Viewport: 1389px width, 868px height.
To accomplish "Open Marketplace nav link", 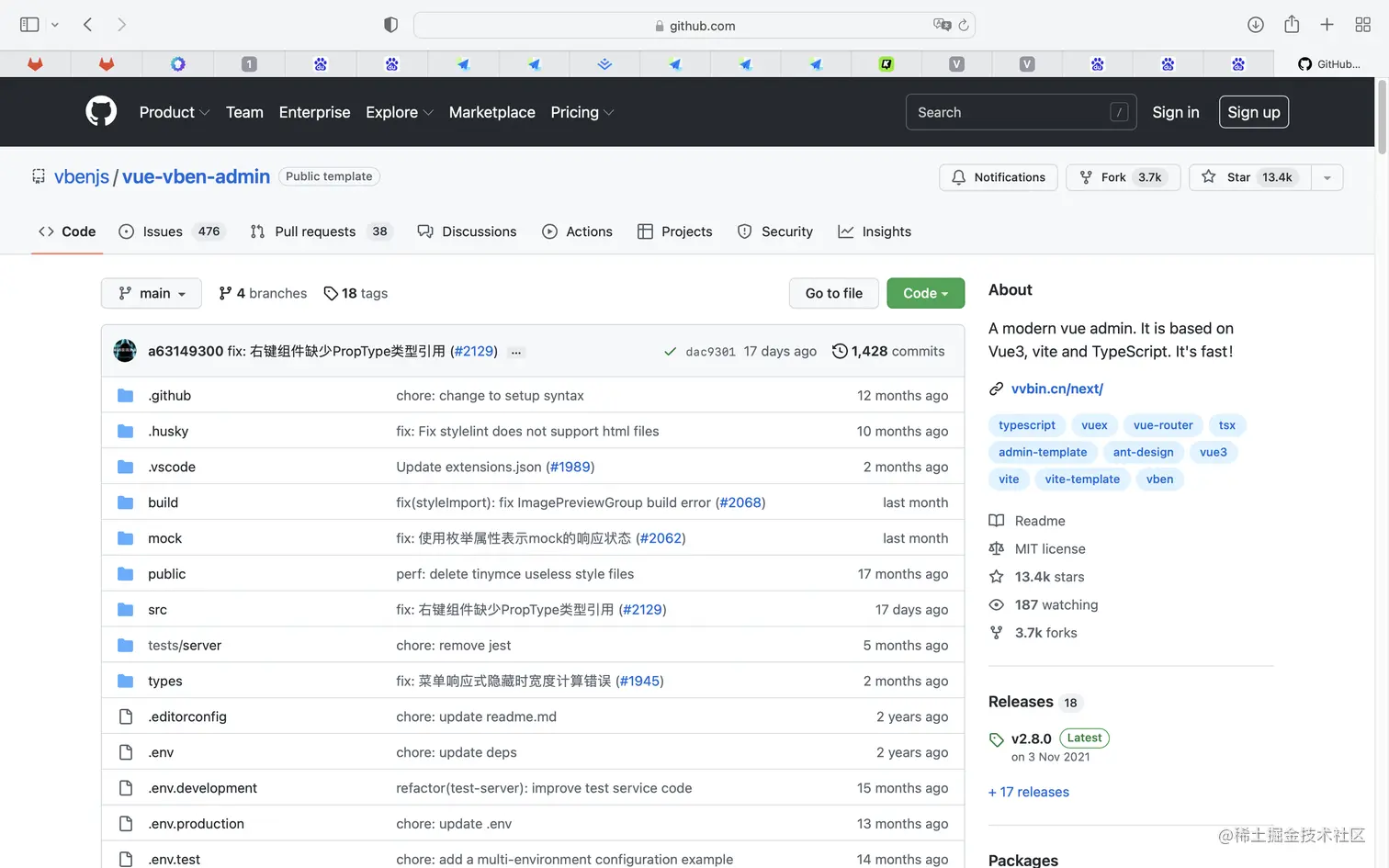I will tap(491, 112).
